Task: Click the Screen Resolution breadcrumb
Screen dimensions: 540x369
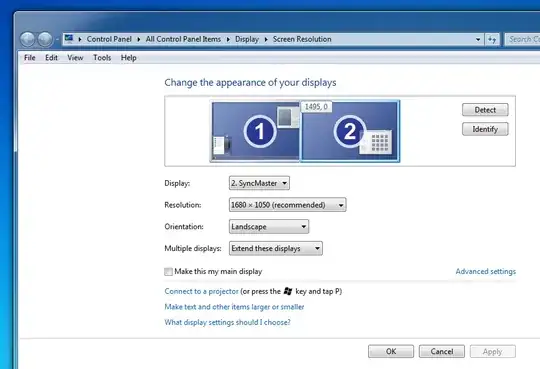Action: point(302,39)
